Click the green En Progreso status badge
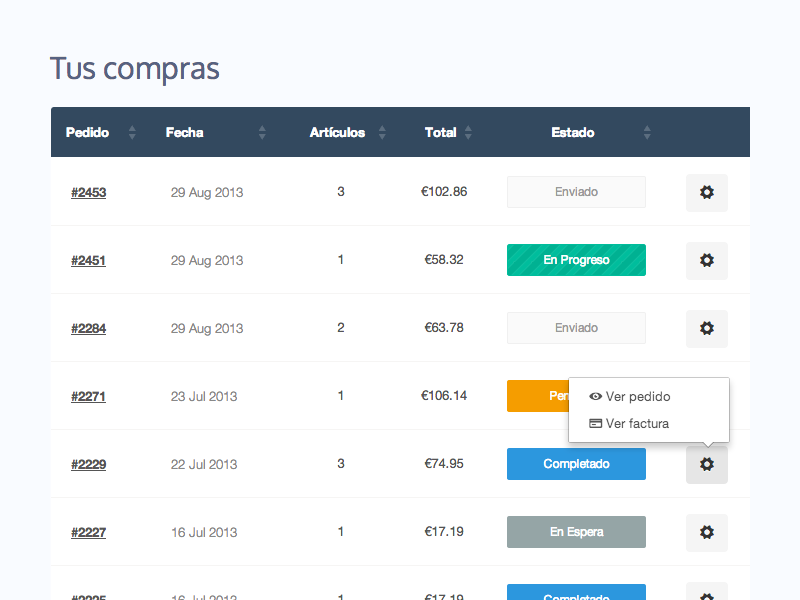 576,260
